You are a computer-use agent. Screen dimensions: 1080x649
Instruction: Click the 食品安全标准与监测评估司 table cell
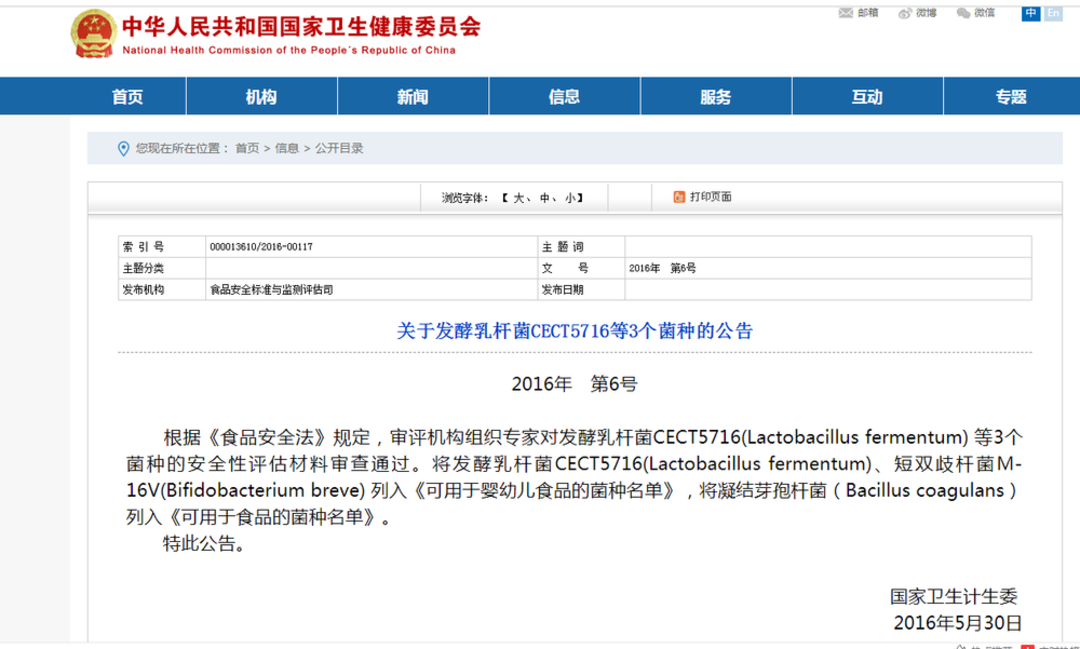[271, 290]
